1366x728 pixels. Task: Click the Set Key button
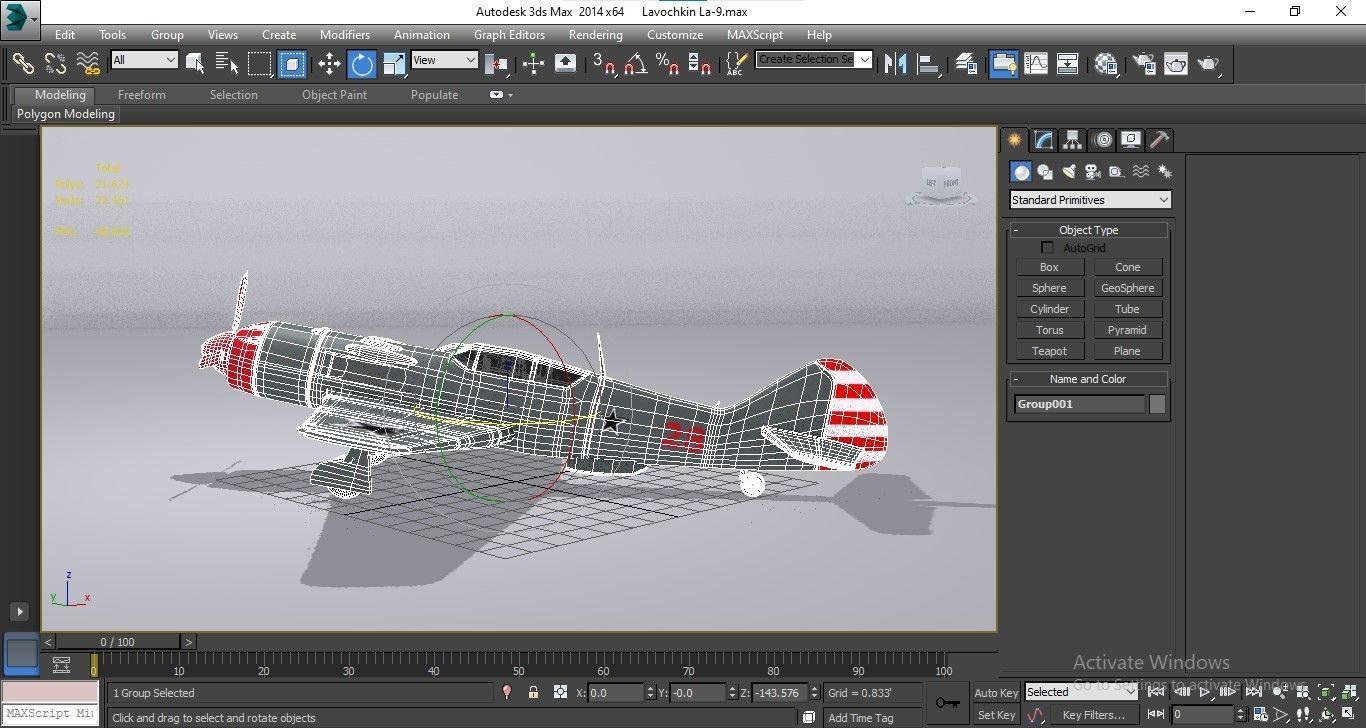[x=996, y=715]
